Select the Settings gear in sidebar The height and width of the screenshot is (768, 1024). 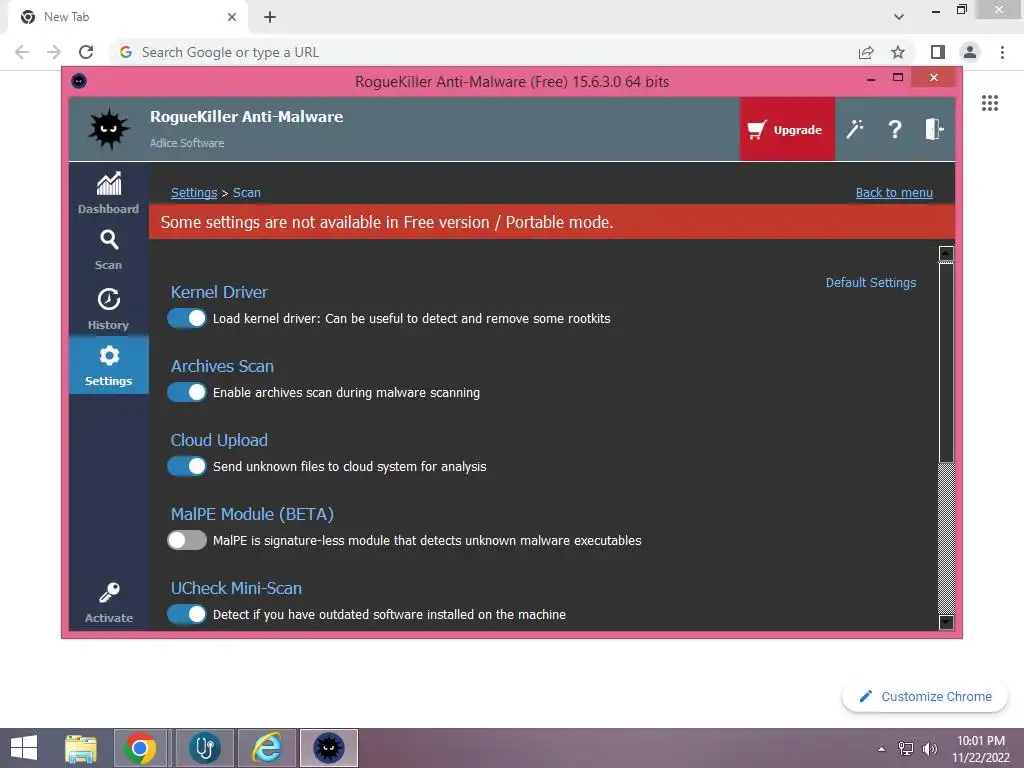(108, 366)
